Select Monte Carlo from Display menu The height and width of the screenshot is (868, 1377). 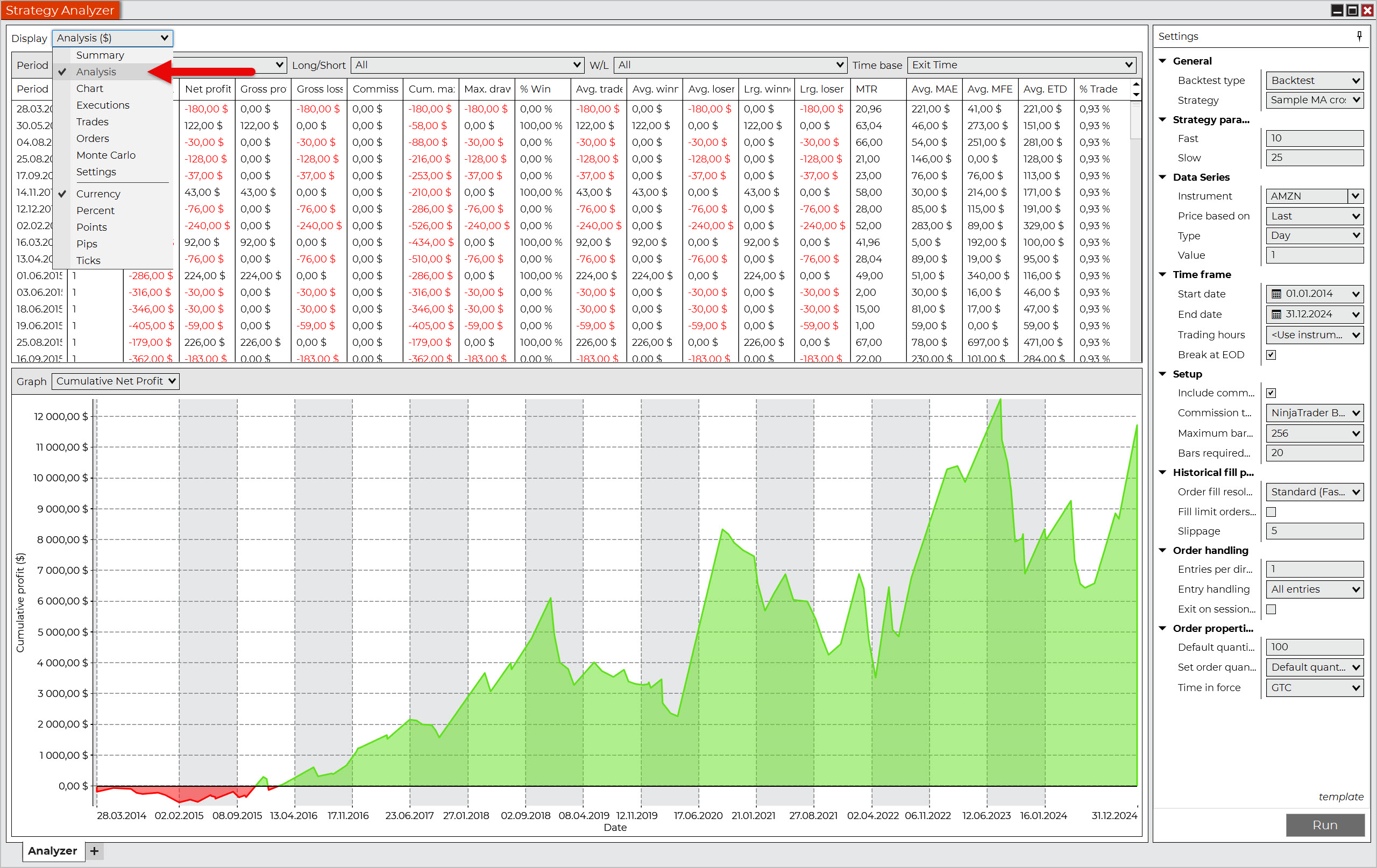click(x=106, y=155)
